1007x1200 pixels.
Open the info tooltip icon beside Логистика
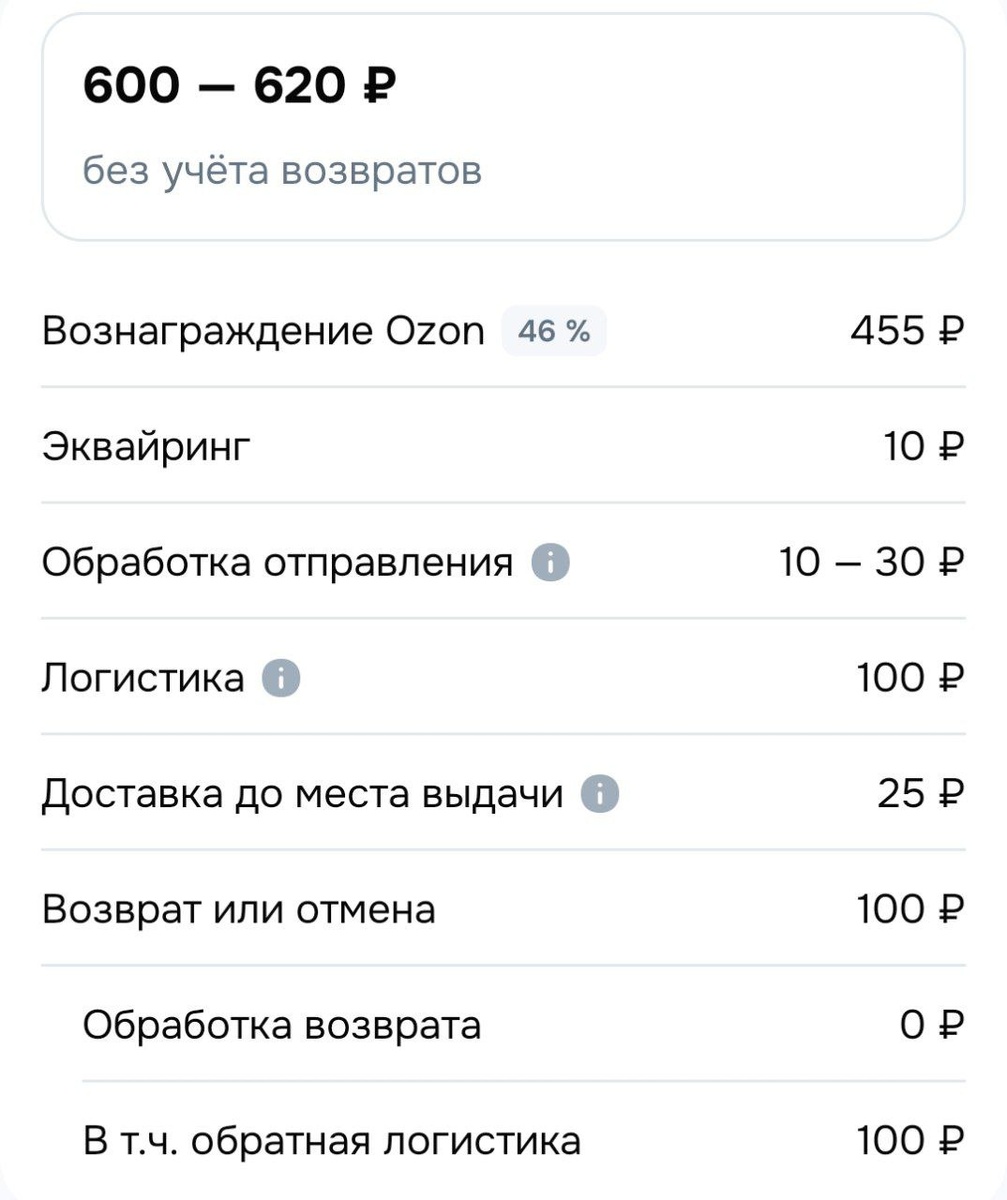tap(281, 679)
